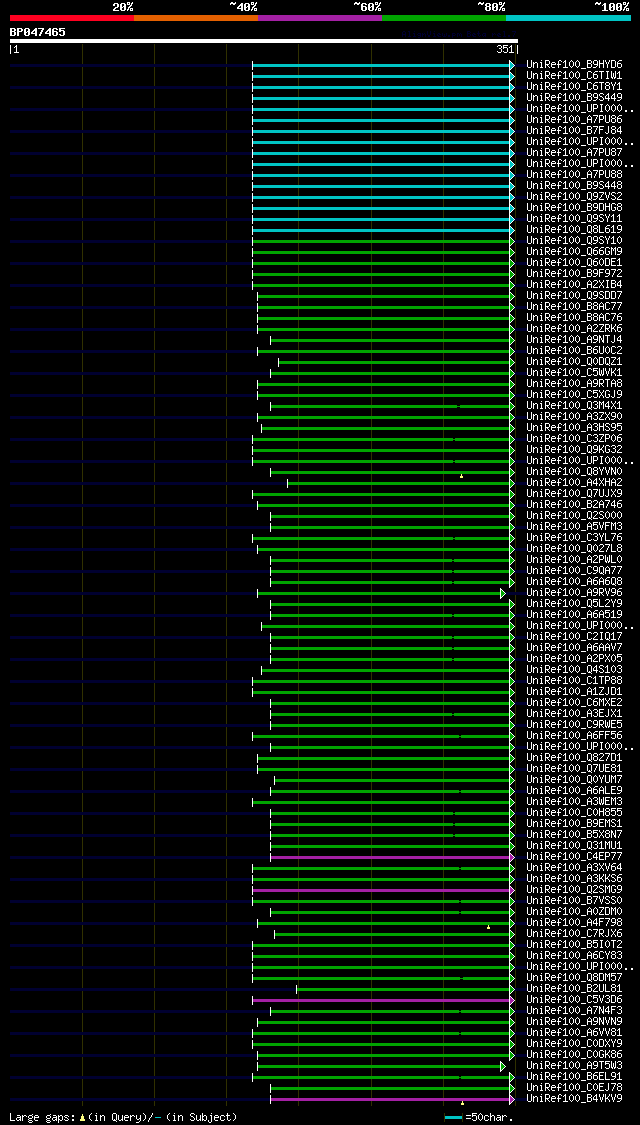Select hit label UniRef100_A9NTJ4
The height and width of the screenshot is (1125, 640).
point(574,339)
